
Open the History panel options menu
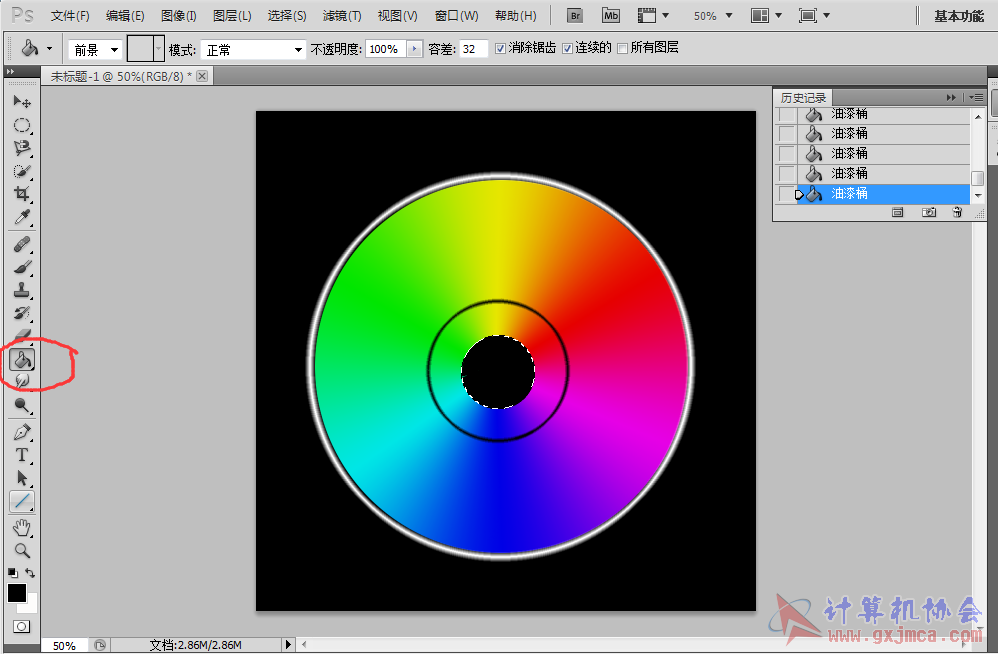click(976, 97)
